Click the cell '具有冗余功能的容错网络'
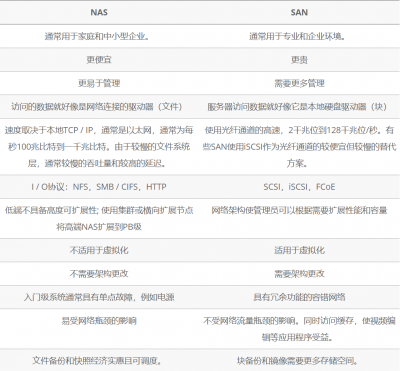 click(299, 297)
